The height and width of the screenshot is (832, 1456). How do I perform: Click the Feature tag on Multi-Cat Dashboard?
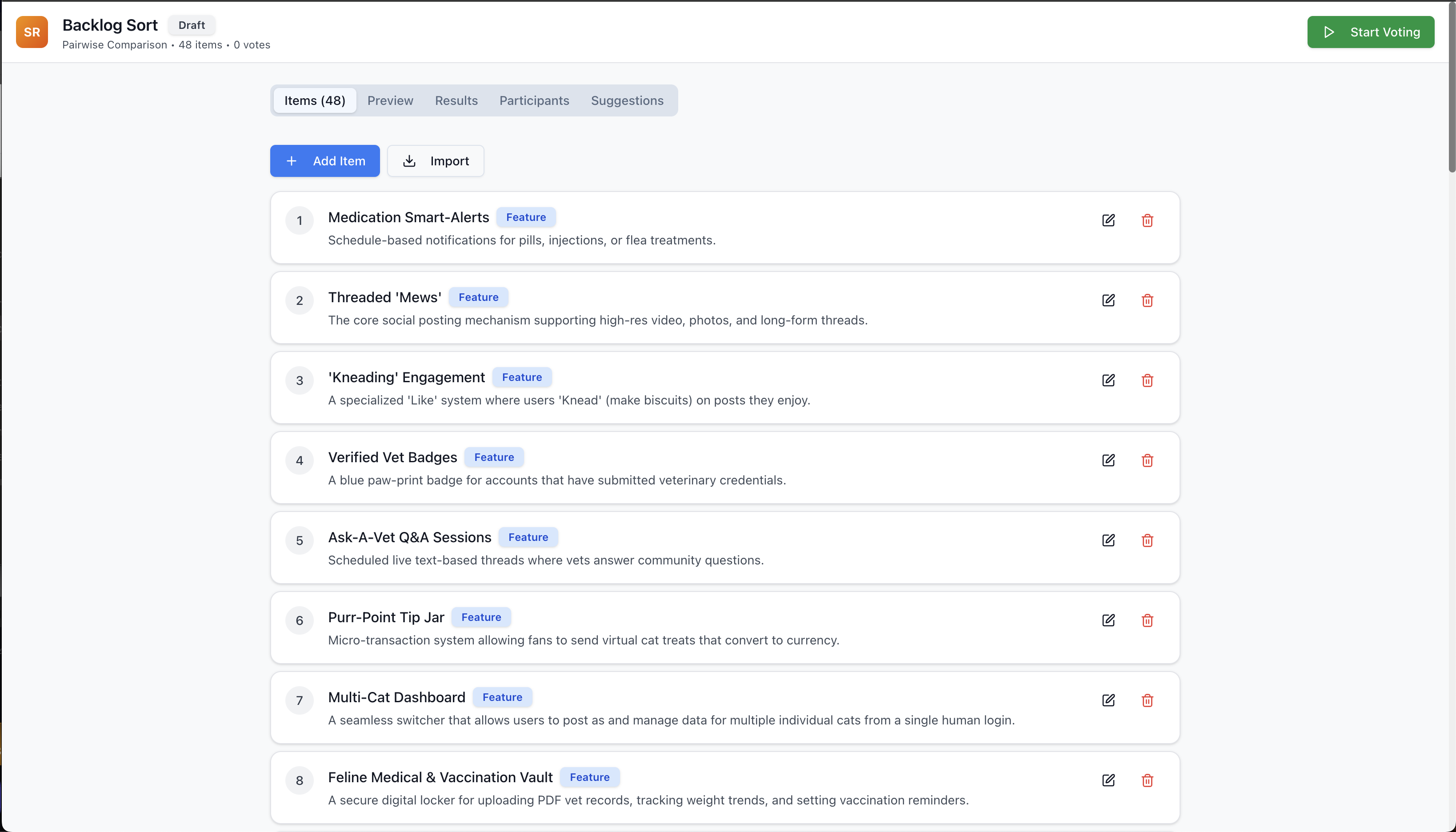(502, 697)
